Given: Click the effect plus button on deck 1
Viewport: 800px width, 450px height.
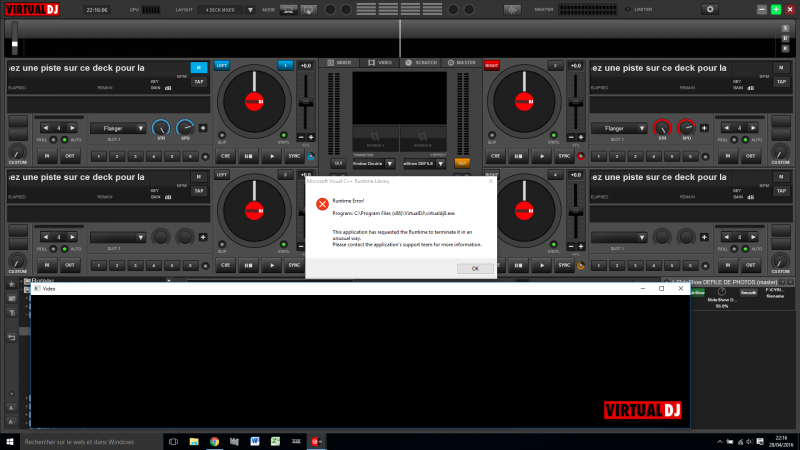Looking at the screenshot, I should tap(203, 128).
